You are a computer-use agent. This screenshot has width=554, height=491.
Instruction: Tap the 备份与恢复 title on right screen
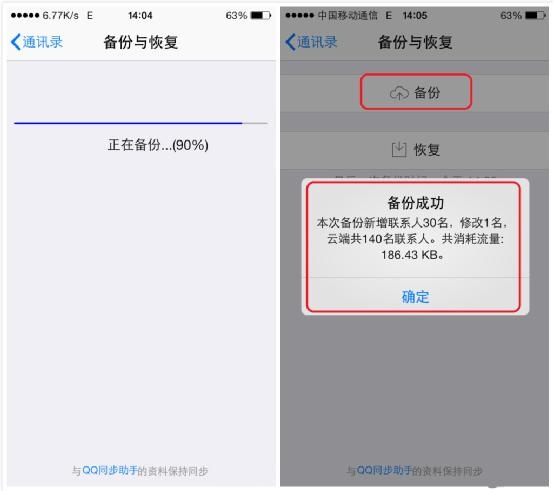tap(415, 42)
